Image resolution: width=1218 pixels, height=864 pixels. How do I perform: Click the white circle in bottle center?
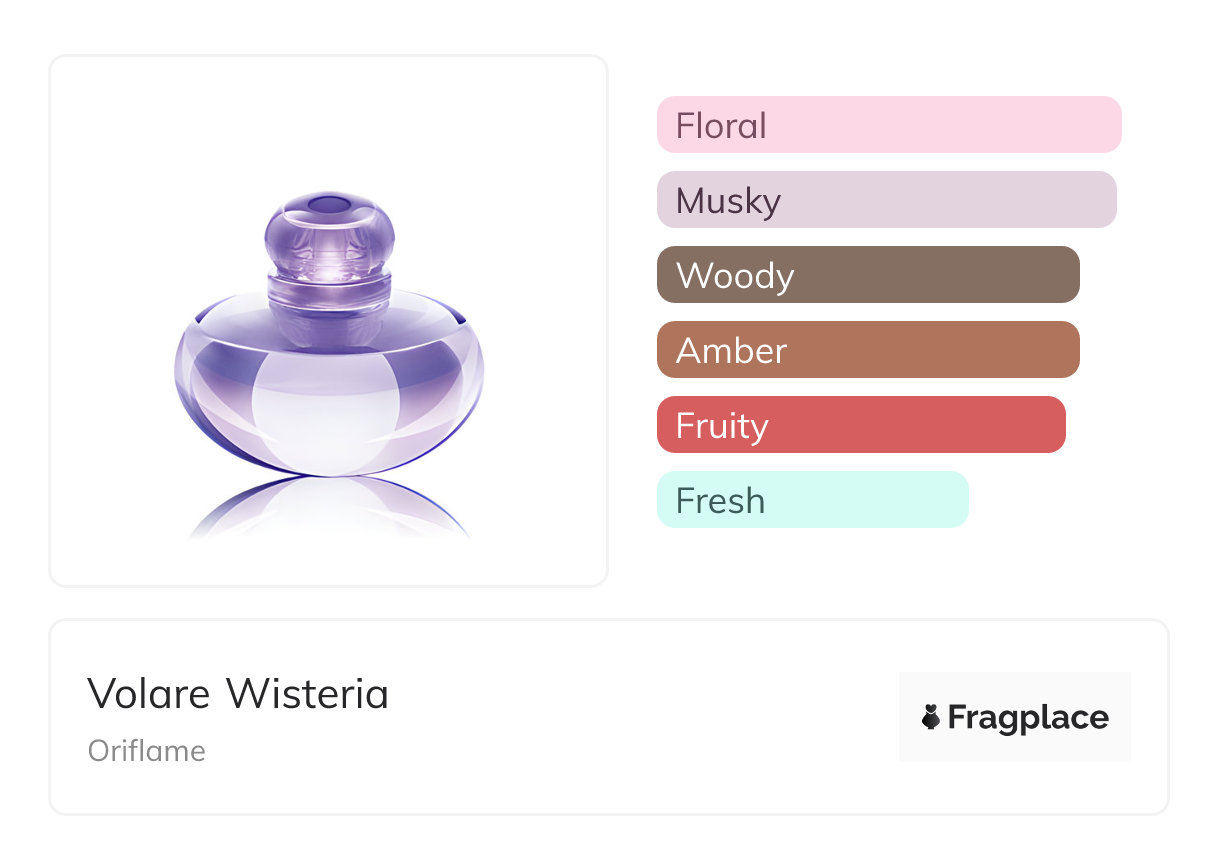[325, 412]
